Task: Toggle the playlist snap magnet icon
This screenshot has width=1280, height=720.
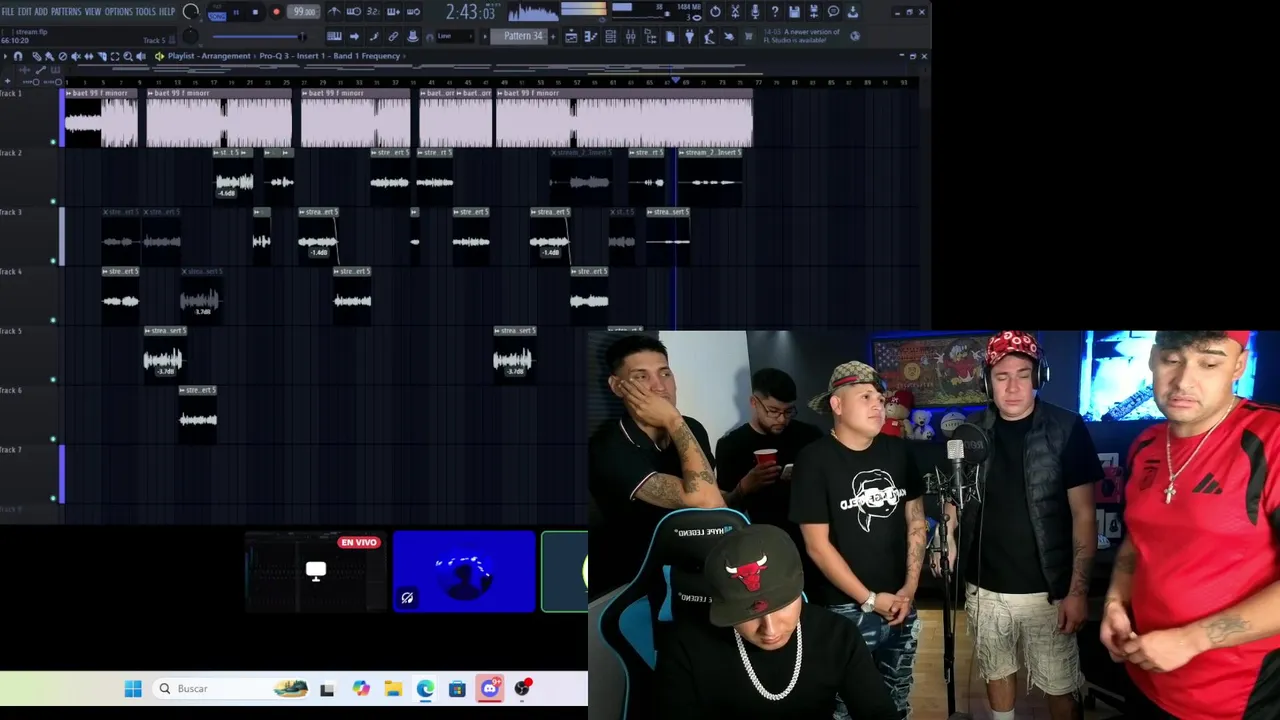Action: (18, 56)
